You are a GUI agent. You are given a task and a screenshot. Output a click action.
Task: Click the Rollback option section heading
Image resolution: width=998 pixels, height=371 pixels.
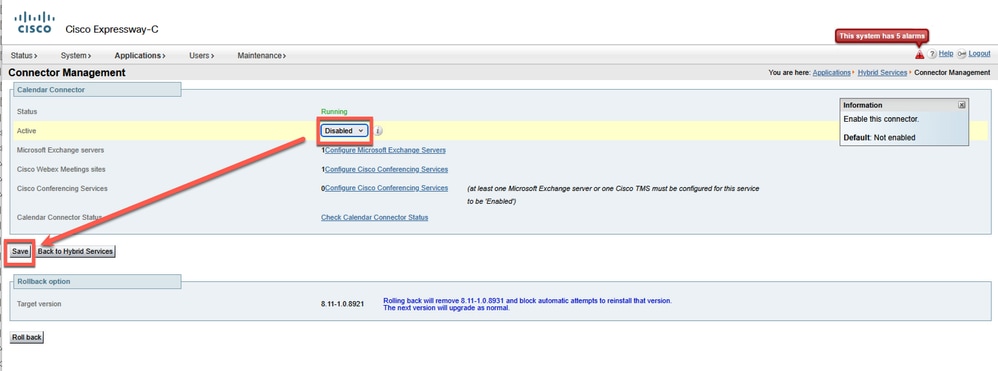point(43,281)
